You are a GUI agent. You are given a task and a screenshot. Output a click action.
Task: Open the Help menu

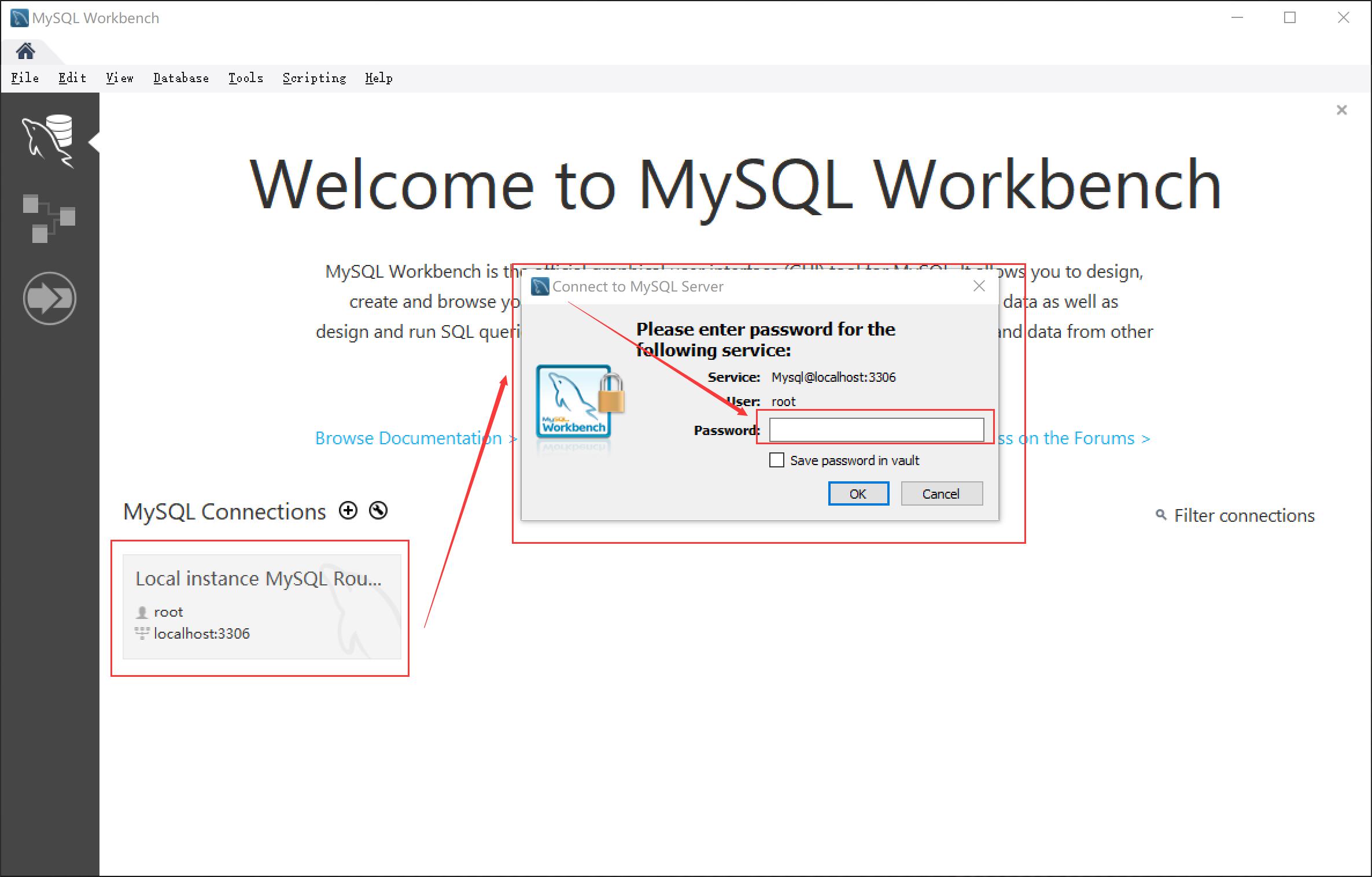pyautogui.click(x=379, y=78)
